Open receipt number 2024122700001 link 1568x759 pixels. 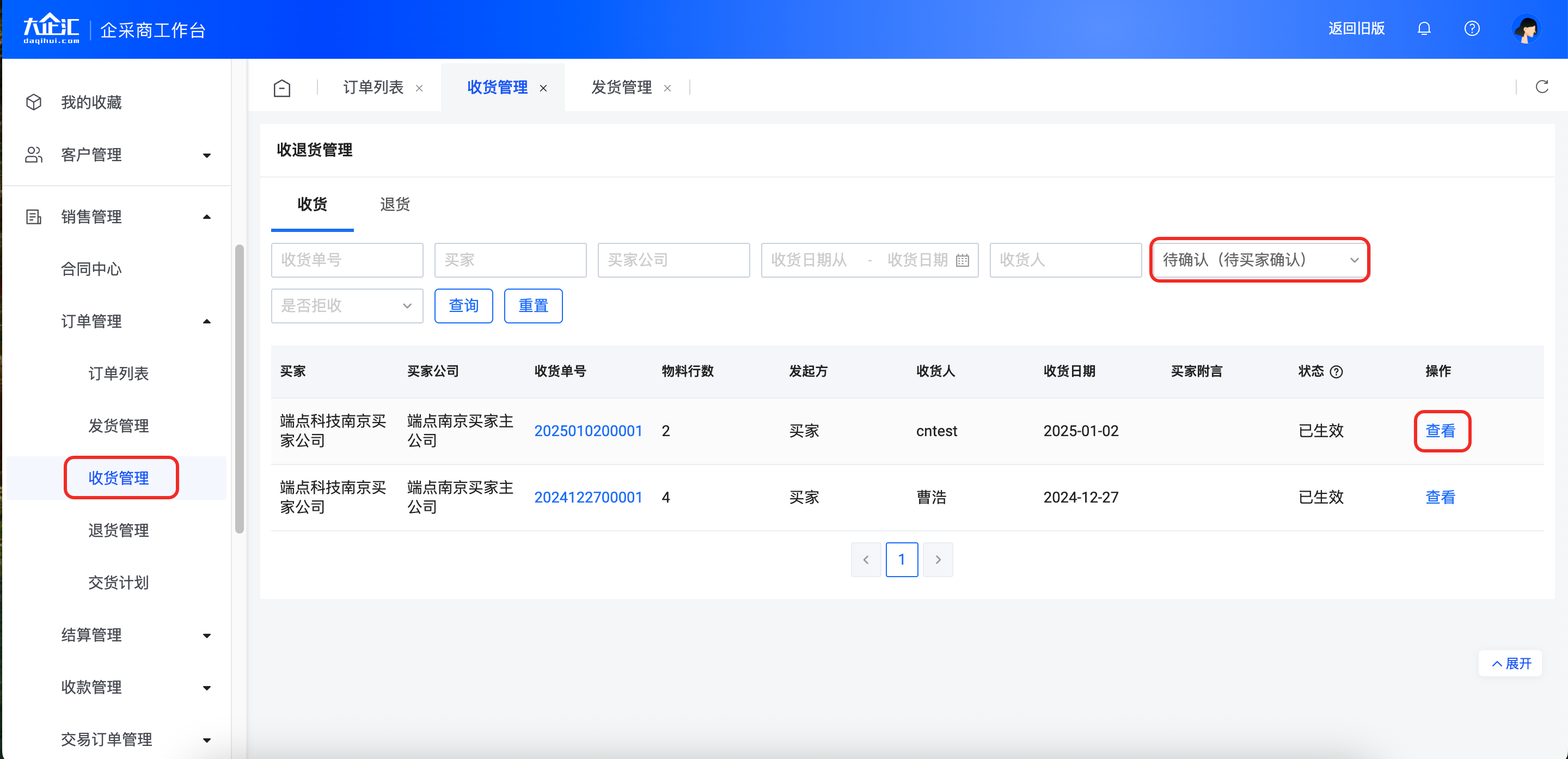click(x=588, y=497)
